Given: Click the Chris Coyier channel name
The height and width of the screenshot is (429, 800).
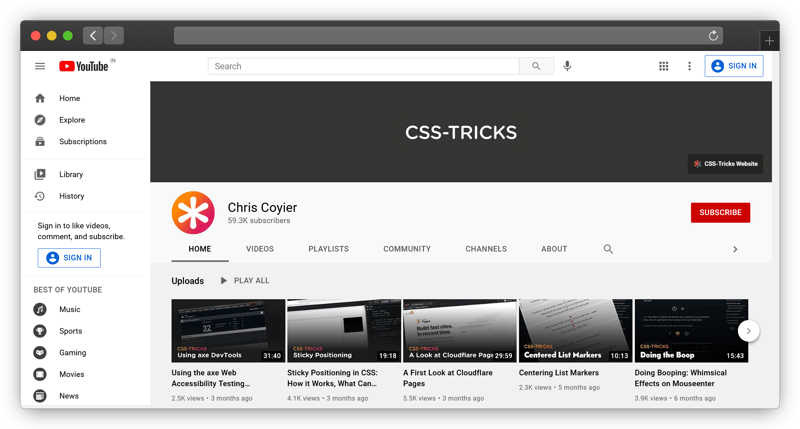Looking at the screenshot, I should click(x=262, y=208).
